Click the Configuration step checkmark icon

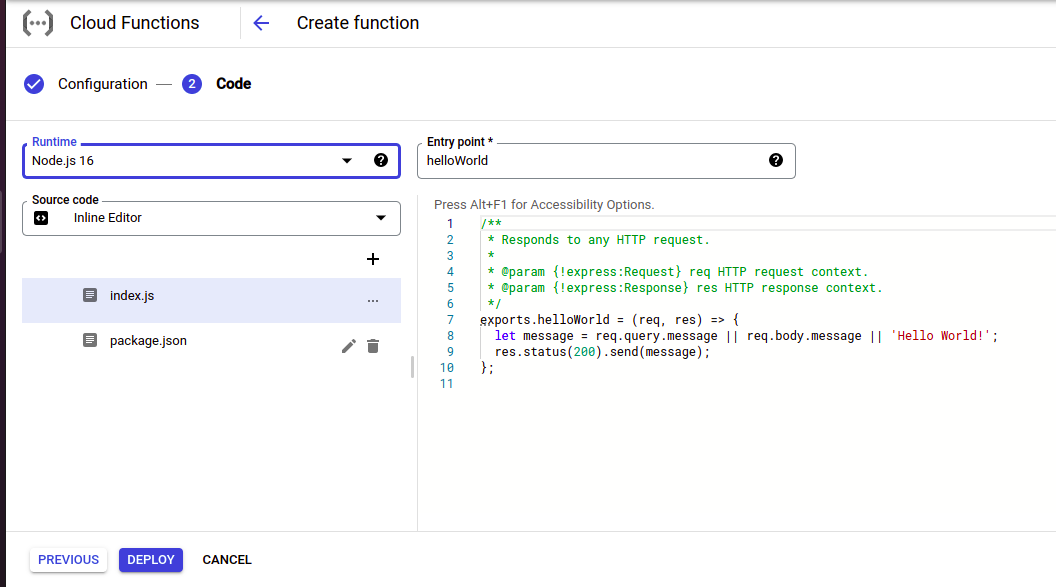(x=34, y=84)
